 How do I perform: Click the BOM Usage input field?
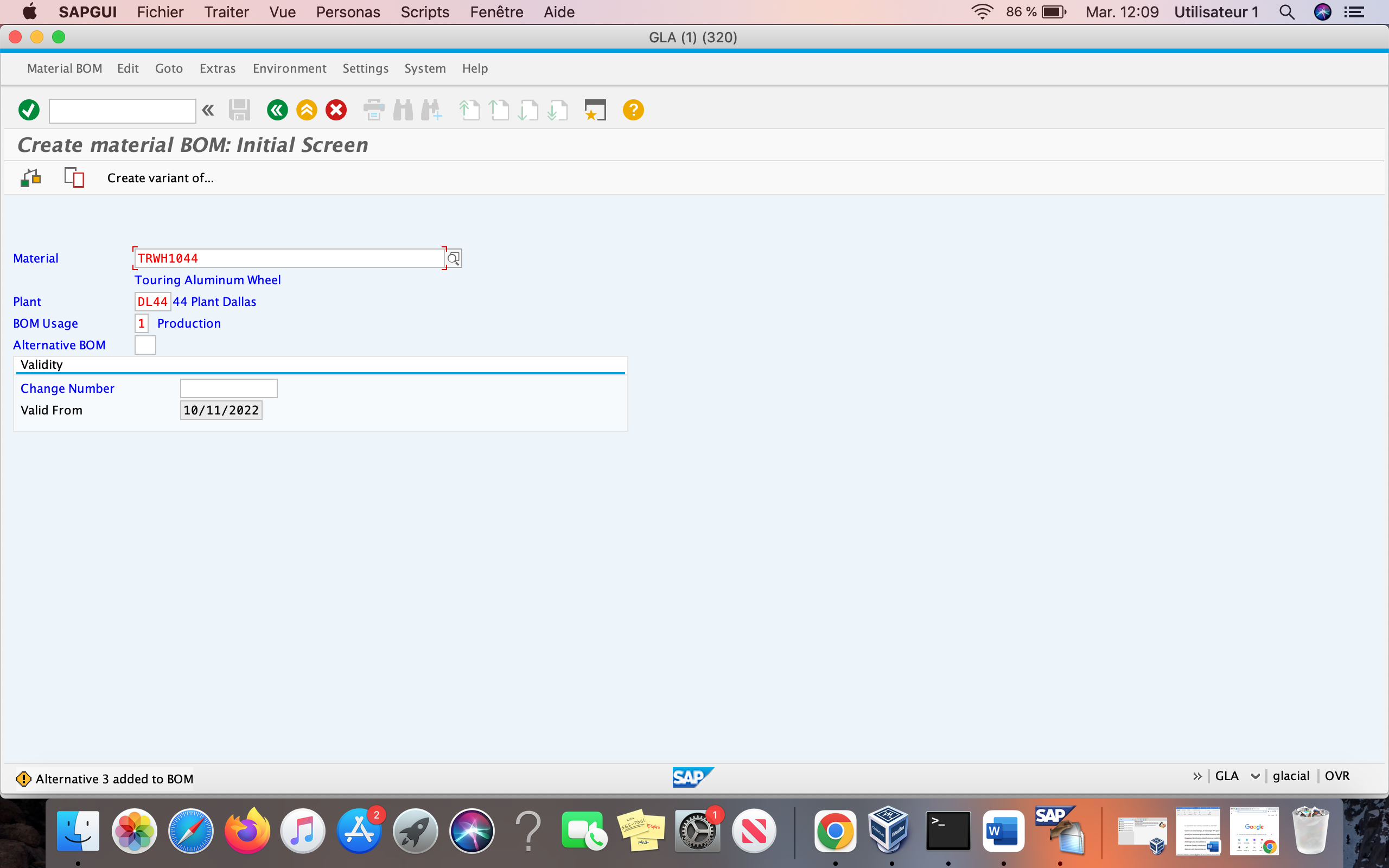click(x=141, y=324)
